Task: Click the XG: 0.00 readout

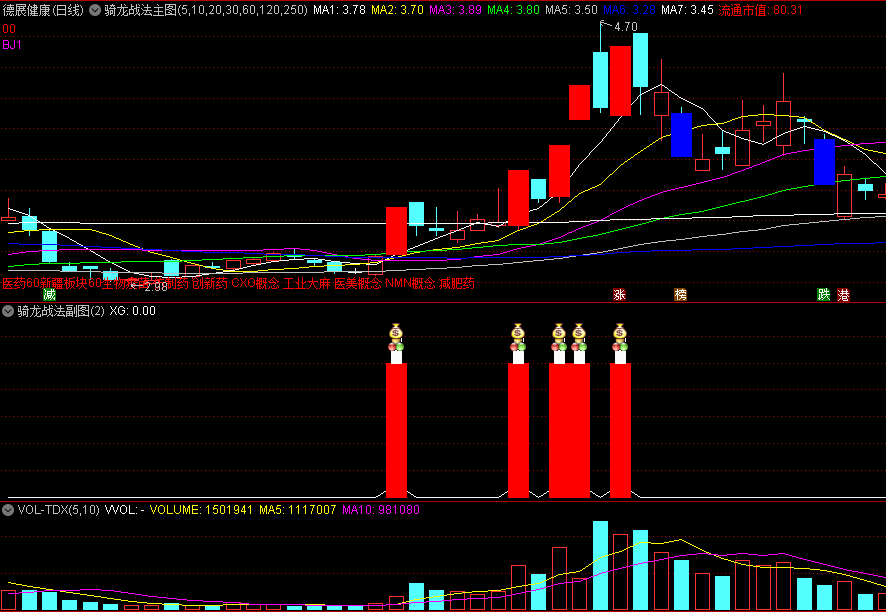Action: (x=132, y=311)
